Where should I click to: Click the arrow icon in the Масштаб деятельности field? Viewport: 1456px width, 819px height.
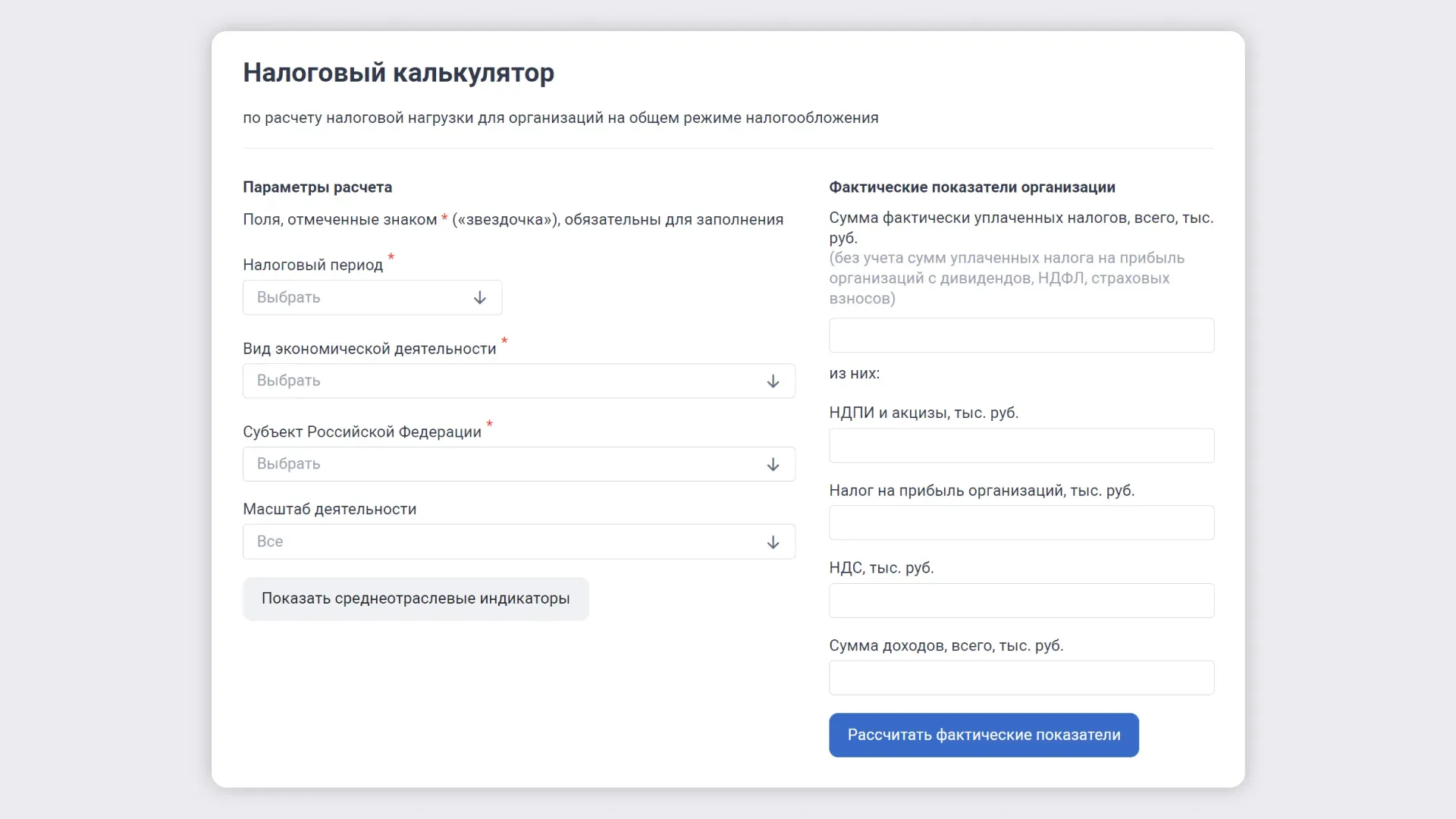point(773,542)
